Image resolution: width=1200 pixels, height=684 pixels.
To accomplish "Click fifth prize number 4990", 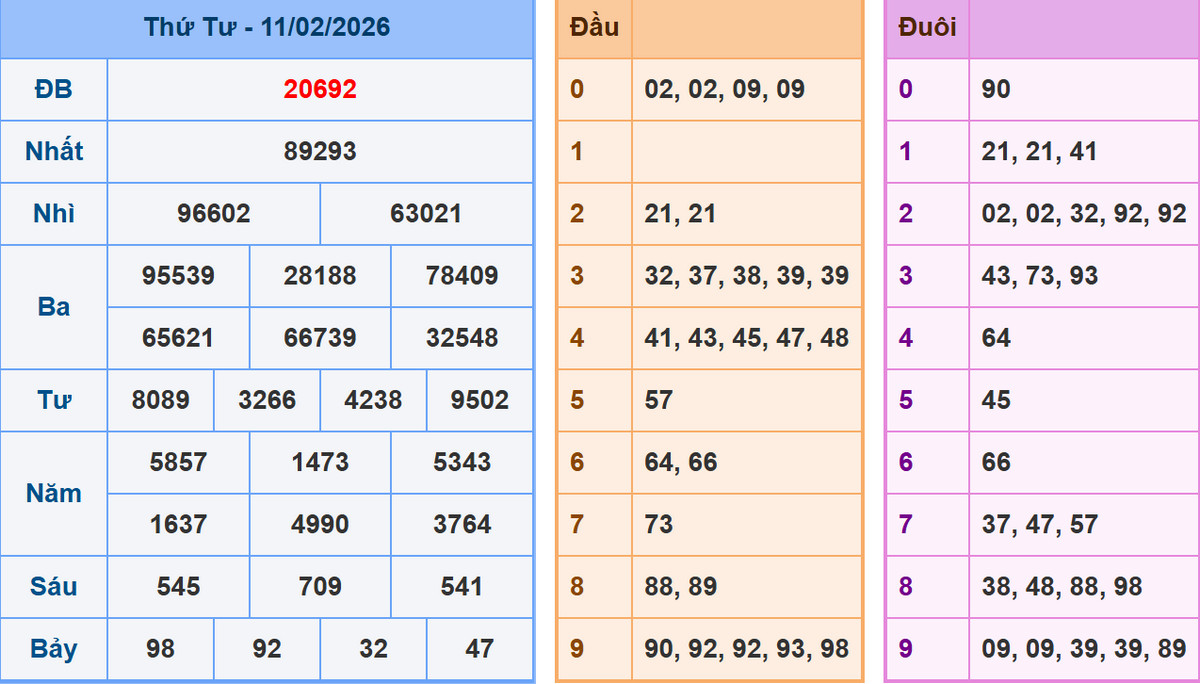I will [x=320, y=524].
